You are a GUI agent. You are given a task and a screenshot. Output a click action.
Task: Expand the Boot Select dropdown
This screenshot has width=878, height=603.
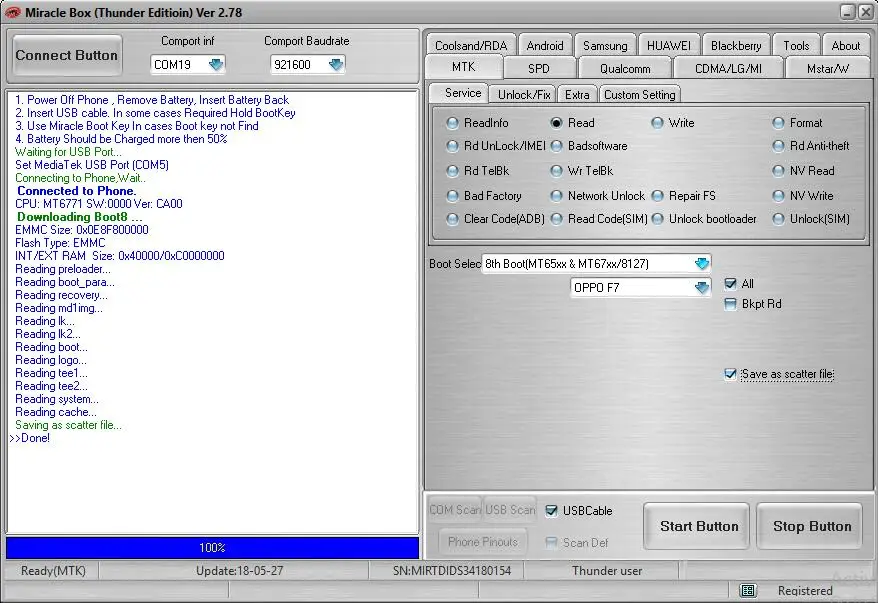tap(702, 263)
